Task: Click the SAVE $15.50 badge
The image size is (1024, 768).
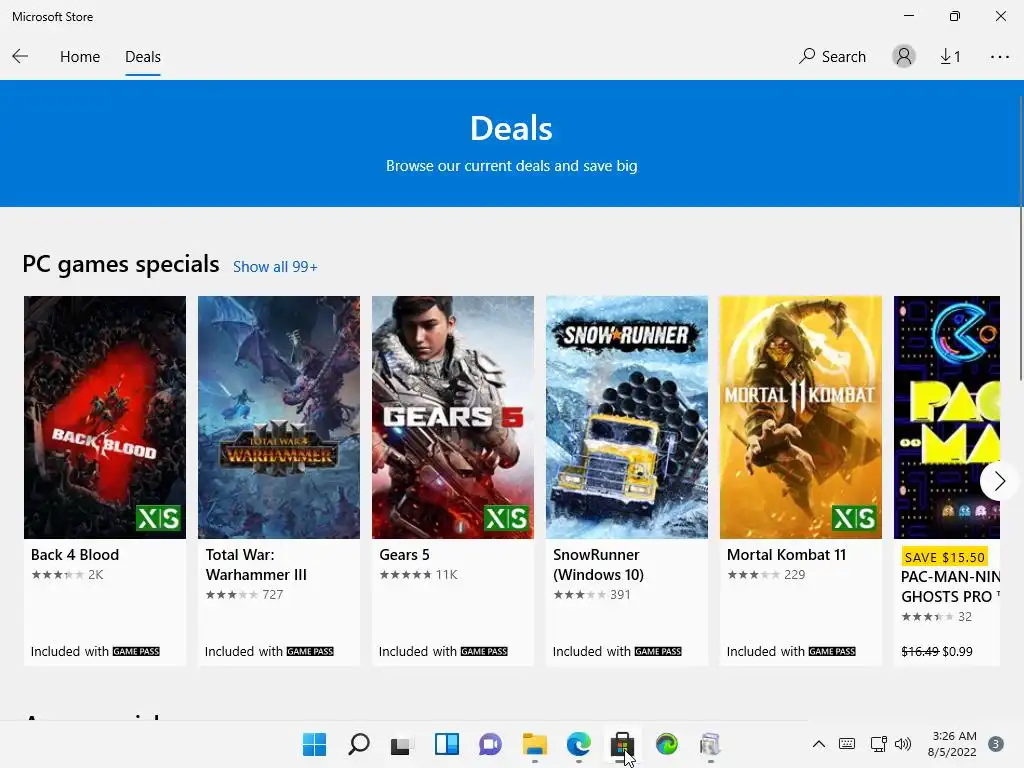Action: [x=944, y=557]
